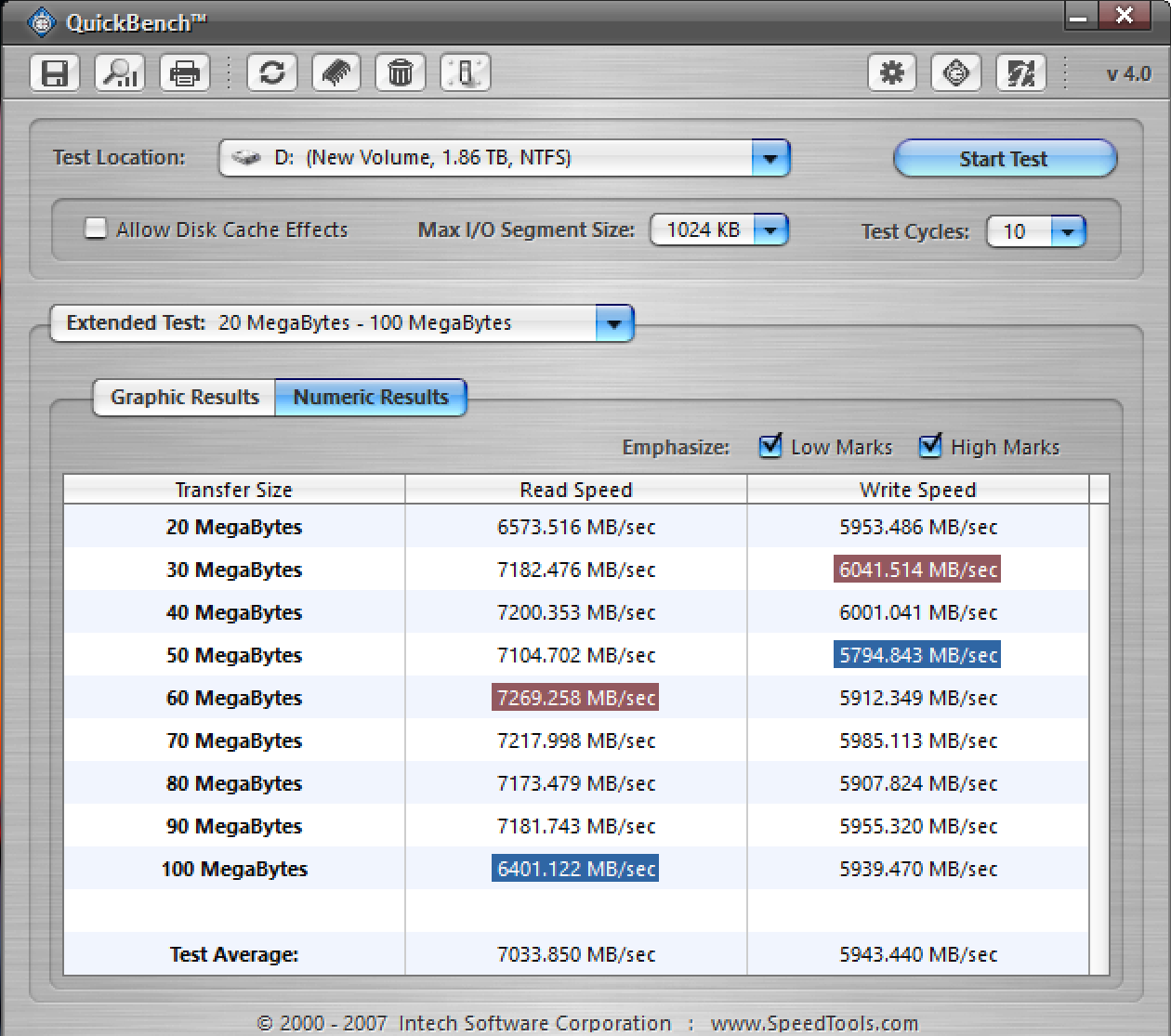Click the magnifier with bars analyze icon
Image resolution: width=1171 pixels, height=1036 pixels.
click(x=120, y=72)
